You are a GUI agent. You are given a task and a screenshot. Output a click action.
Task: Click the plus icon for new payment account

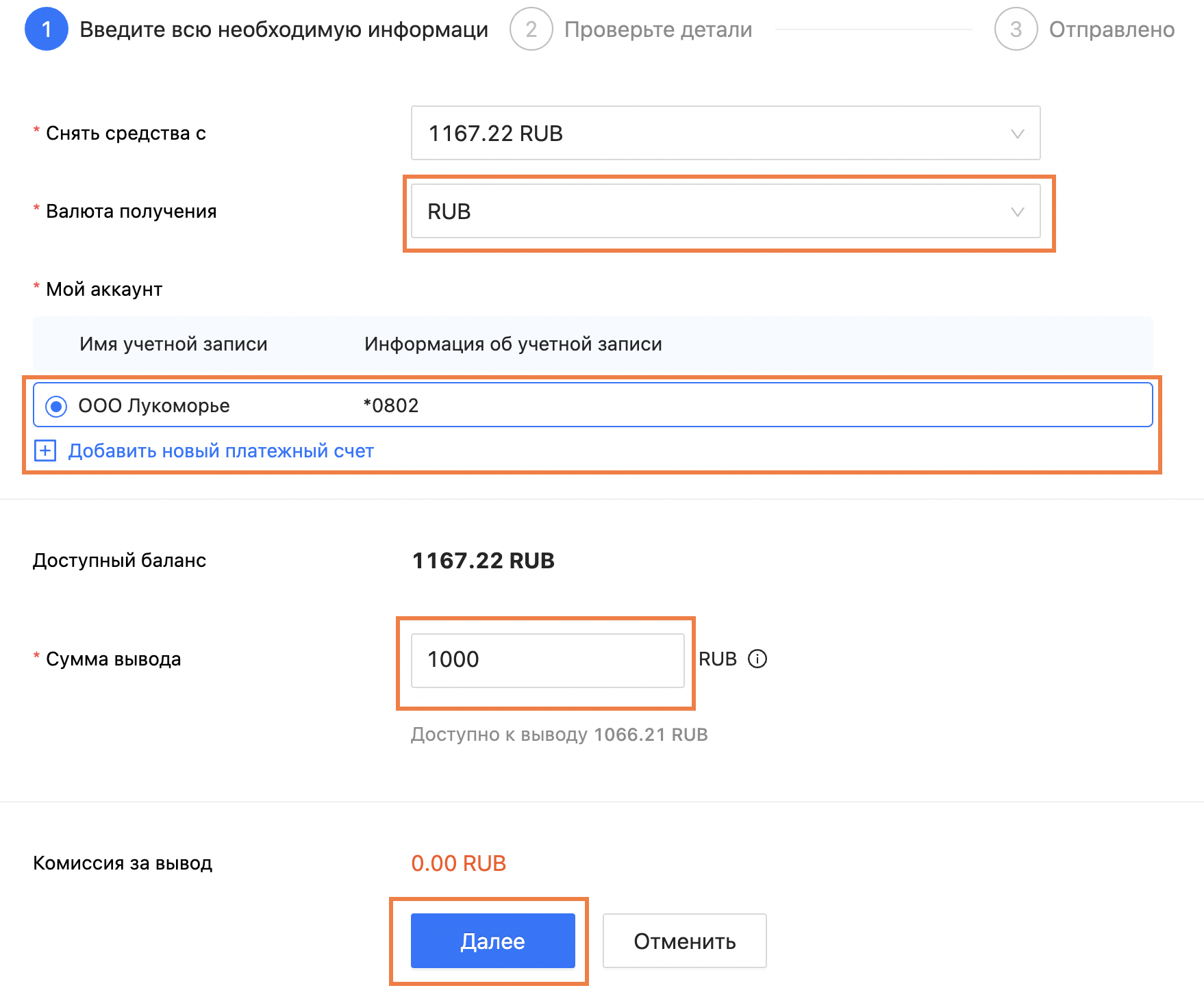pyautogui.click(x=45, y=451)
